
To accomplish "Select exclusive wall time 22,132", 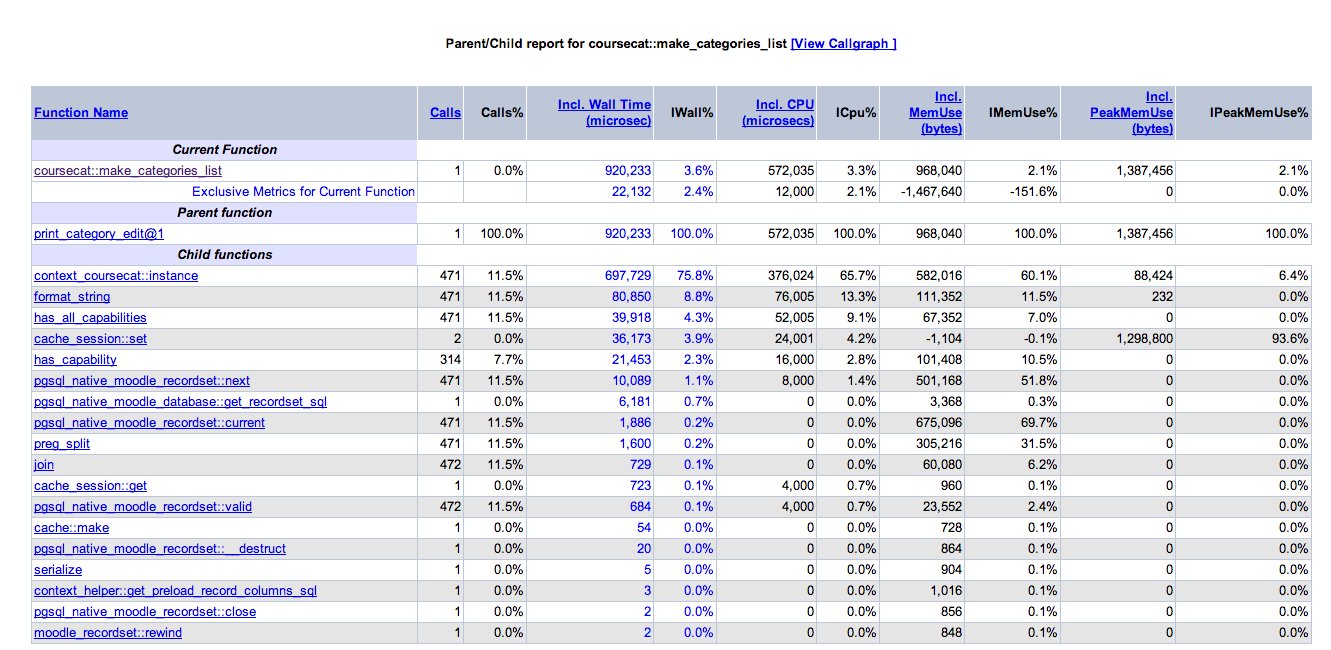I will point(631,192).
